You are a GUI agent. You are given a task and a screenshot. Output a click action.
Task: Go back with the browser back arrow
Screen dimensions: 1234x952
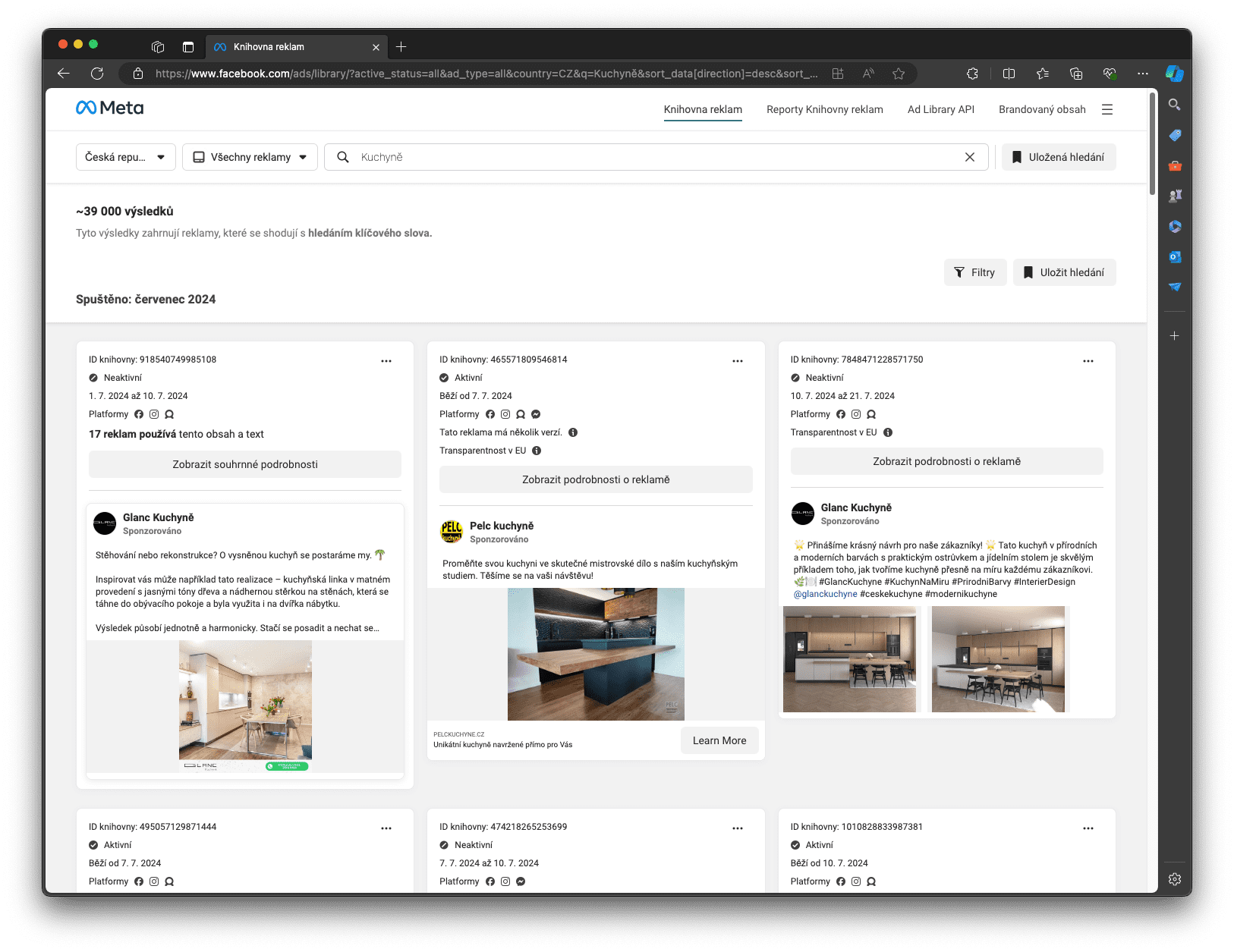pos(64,74)
